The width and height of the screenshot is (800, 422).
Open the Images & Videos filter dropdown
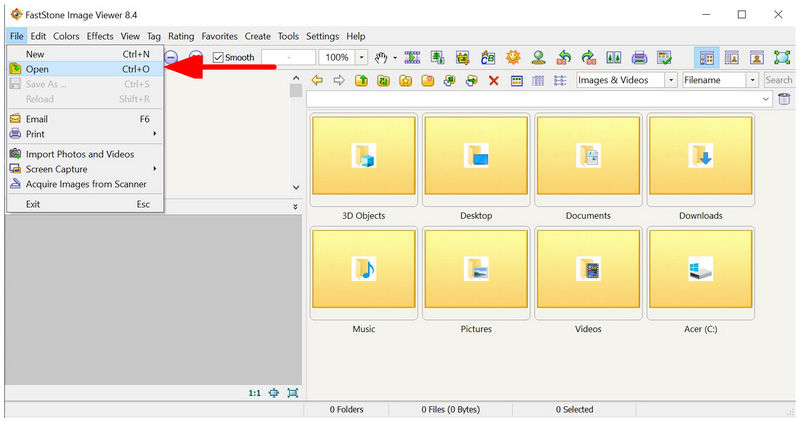pyautogui.click(x=671, y=80)
